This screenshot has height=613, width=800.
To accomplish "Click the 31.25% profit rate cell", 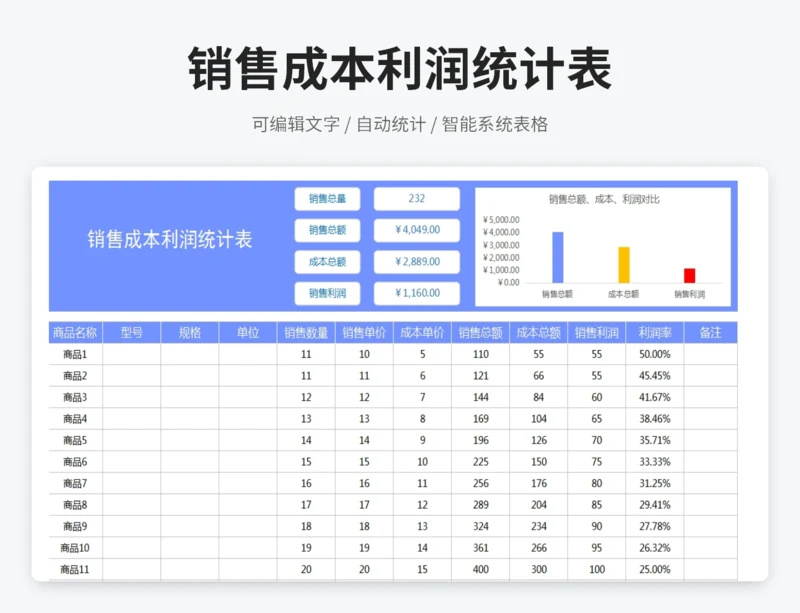I will tap(655, 483).
